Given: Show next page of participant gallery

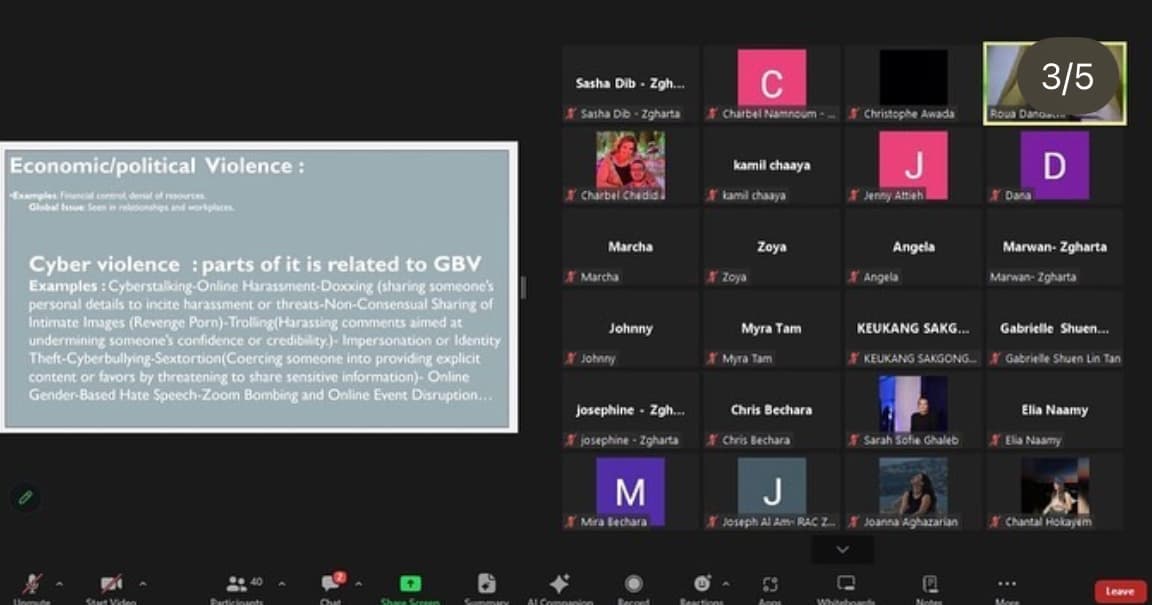Looking at the screenshot, I should coord(842,549).
